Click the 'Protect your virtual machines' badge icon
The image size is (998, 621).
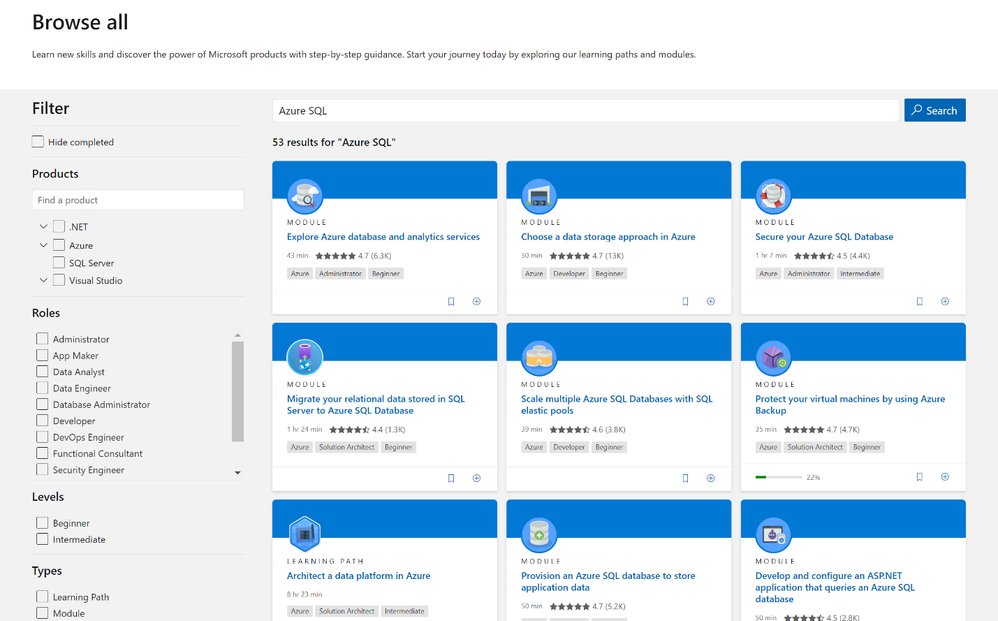(773, 358)
